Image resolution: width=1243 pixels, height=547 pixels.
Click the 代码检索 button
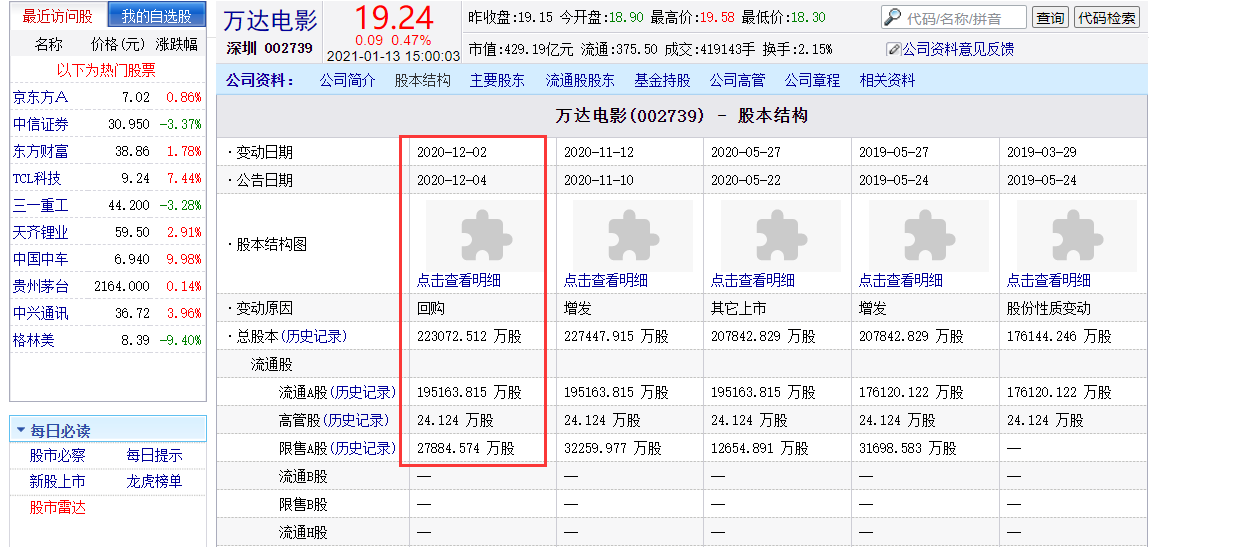click(1105, 18)
